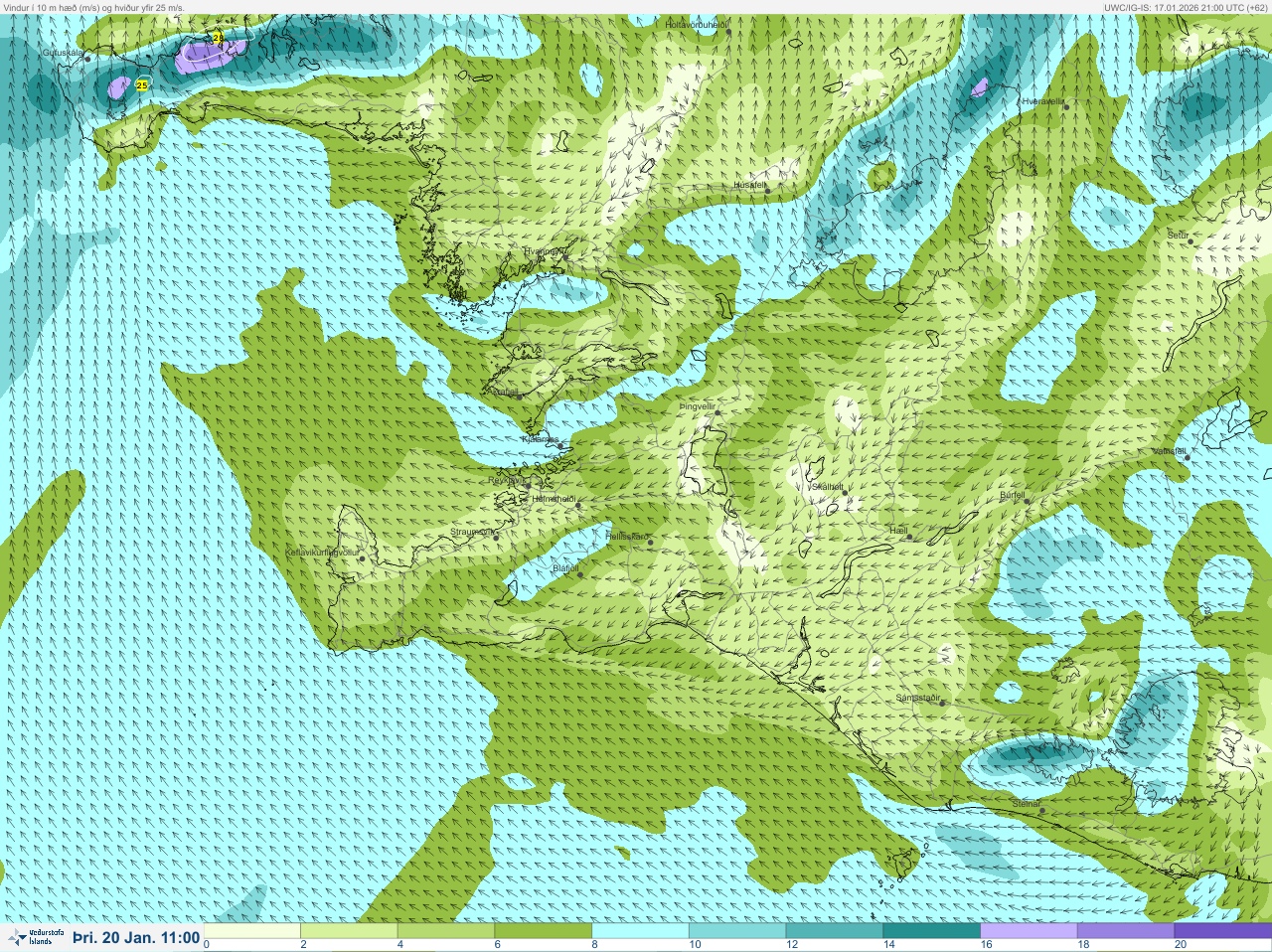Select the 16–18 m/s legend color
The image size is (1272, 952).
point(1029,931)
